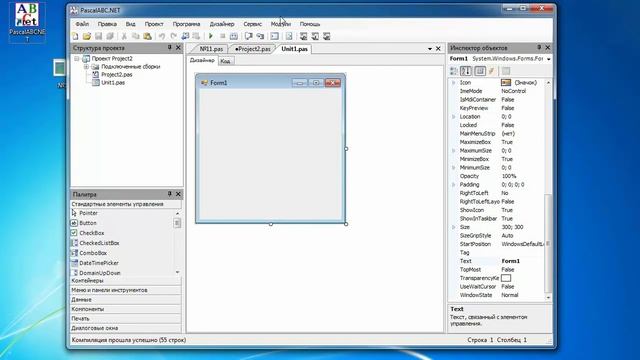Image resolution: width=640 pixels, height=360 pixels.
Task: Open the Файл menu
Action: tap(82, 24)
